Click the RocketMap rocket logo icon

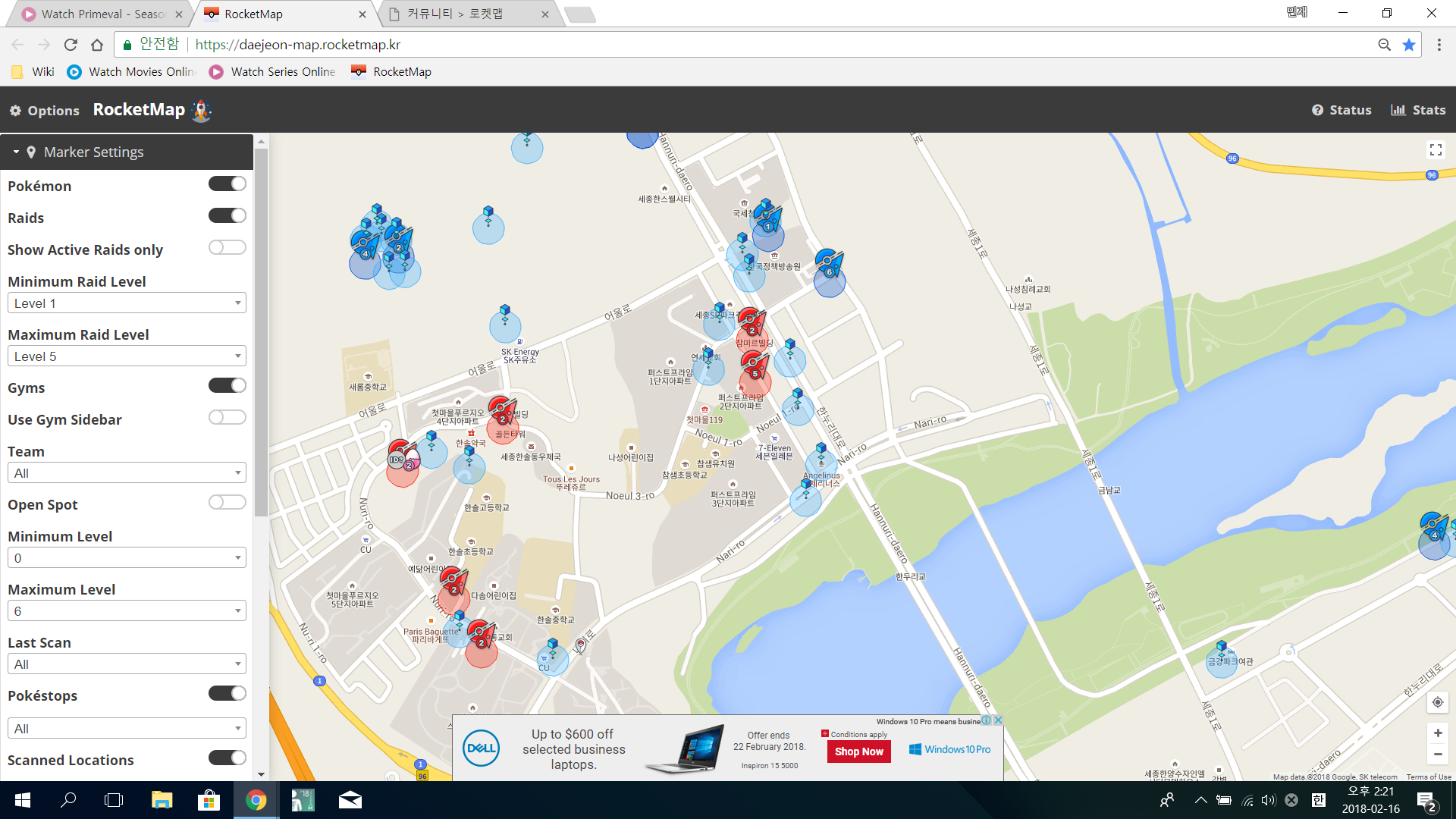click(201, 110)
